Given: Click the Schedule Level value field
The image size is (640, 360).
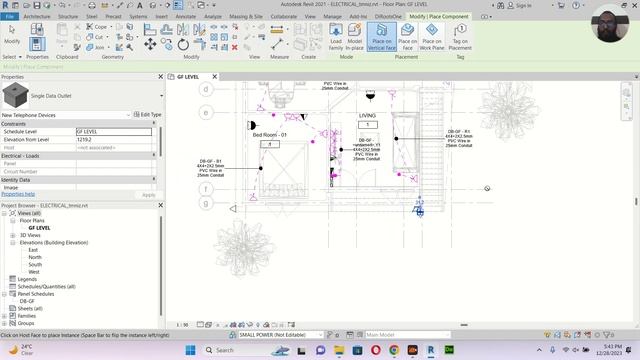Looking at the screenshot, I should [x=114, y=131].
